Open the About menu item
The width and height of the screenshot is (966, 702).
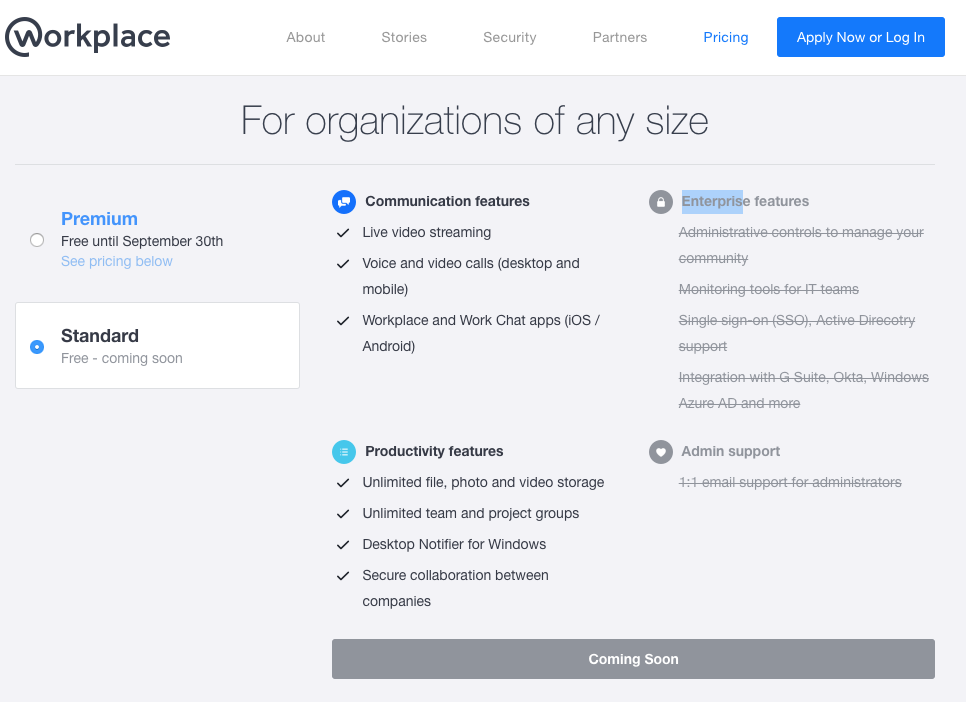(x=306, y=37)
